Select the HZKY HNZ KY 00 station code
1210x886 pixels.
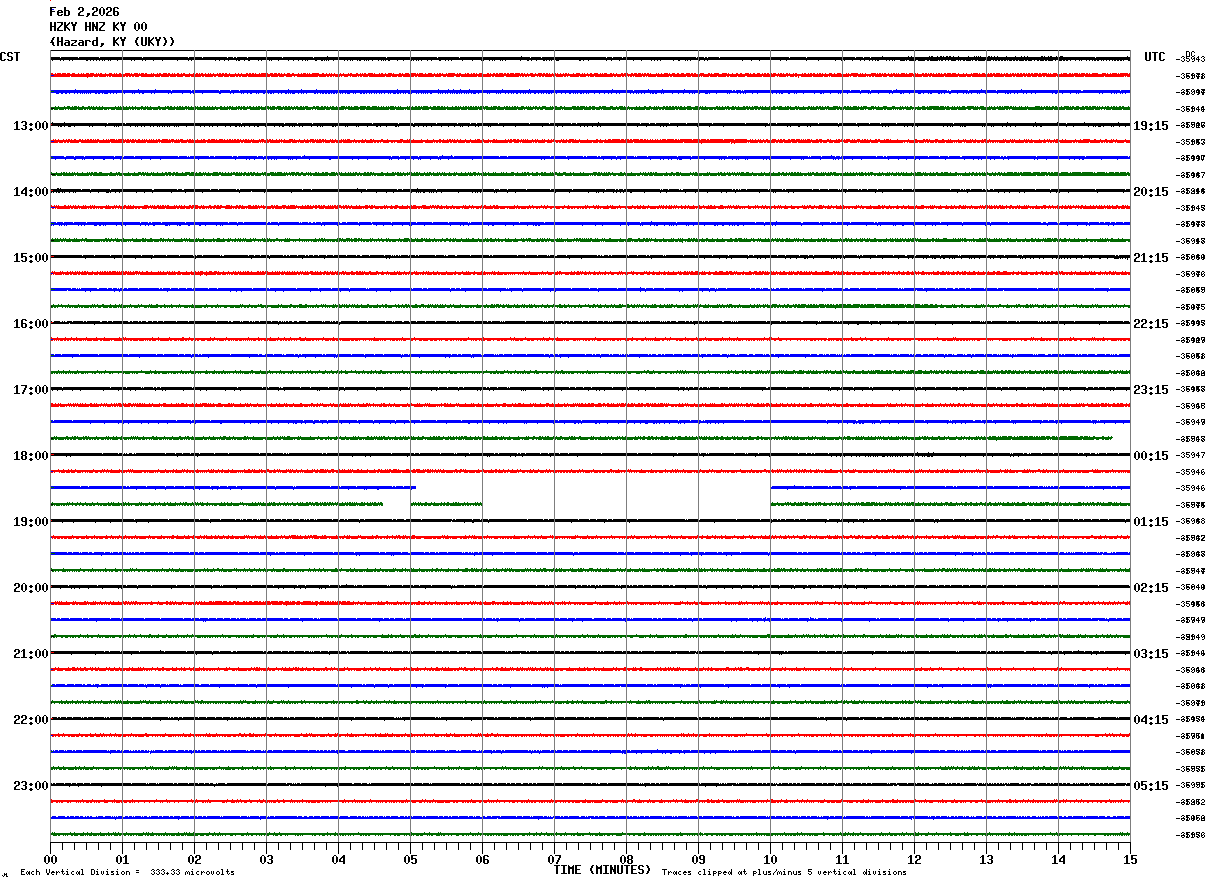pos(98,27)
